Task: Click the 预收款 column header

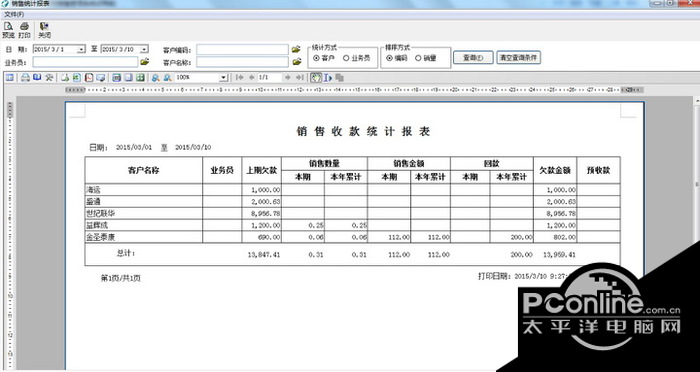Action: (x=598, y=170)
